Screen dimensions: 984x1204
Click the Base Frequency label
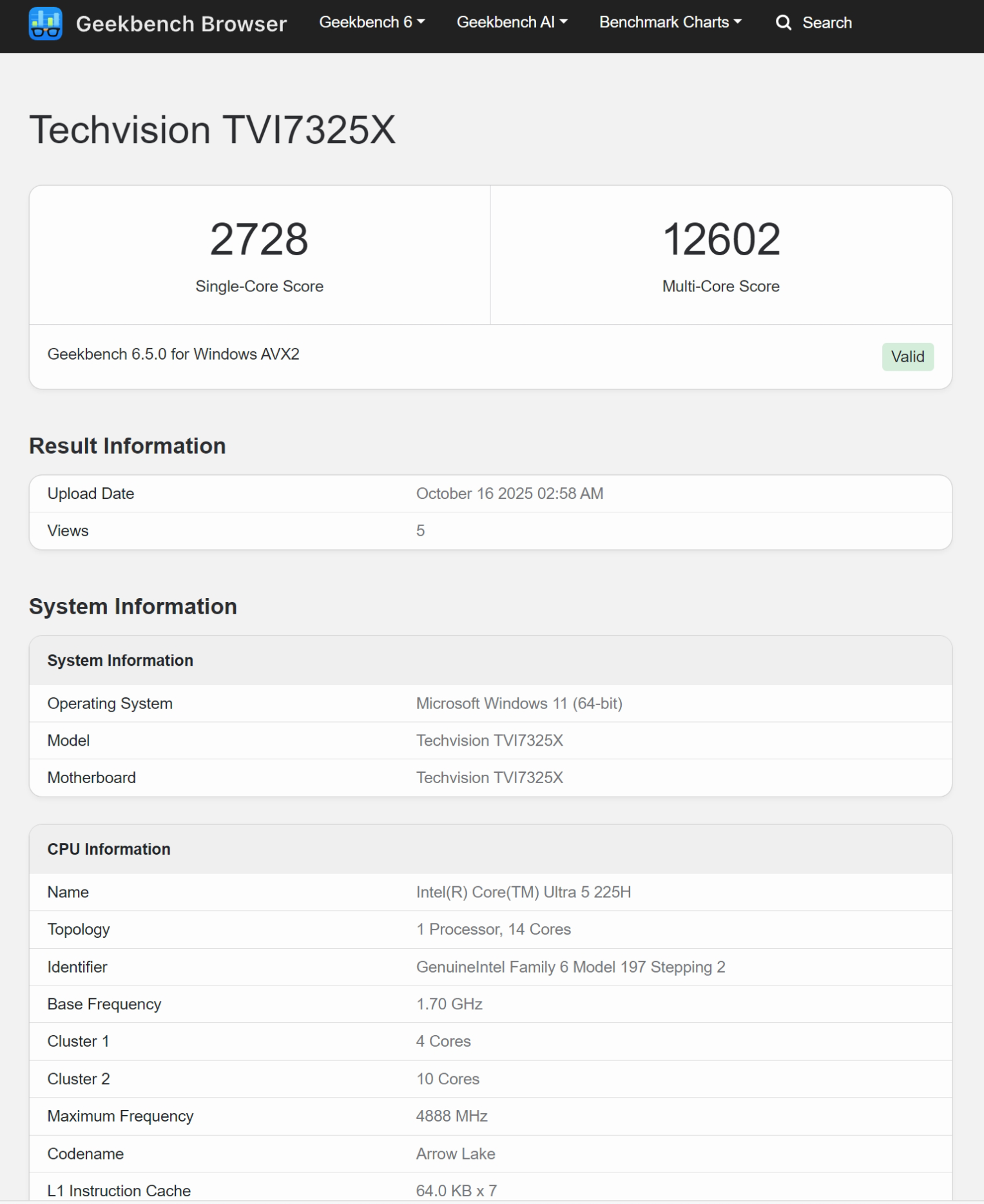coord(104,1004)
